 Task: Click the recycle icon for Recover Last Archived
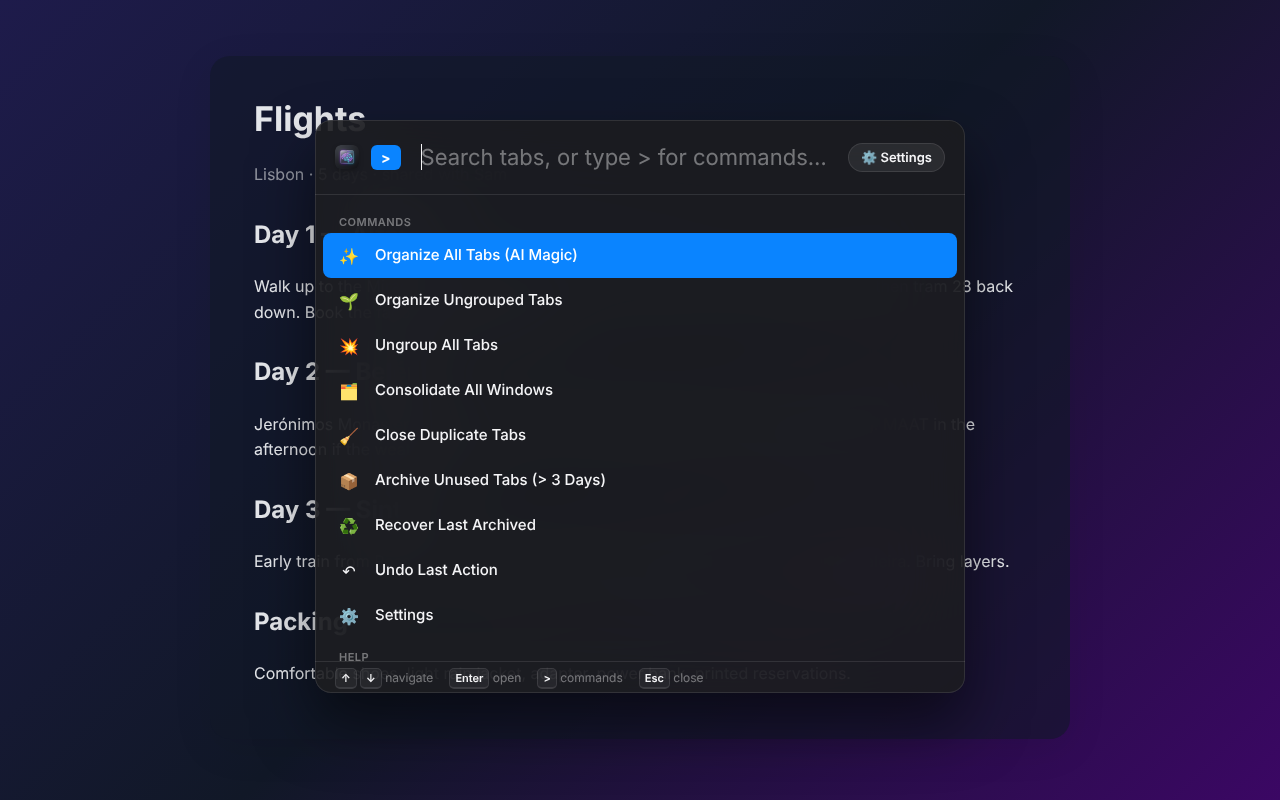349,526
